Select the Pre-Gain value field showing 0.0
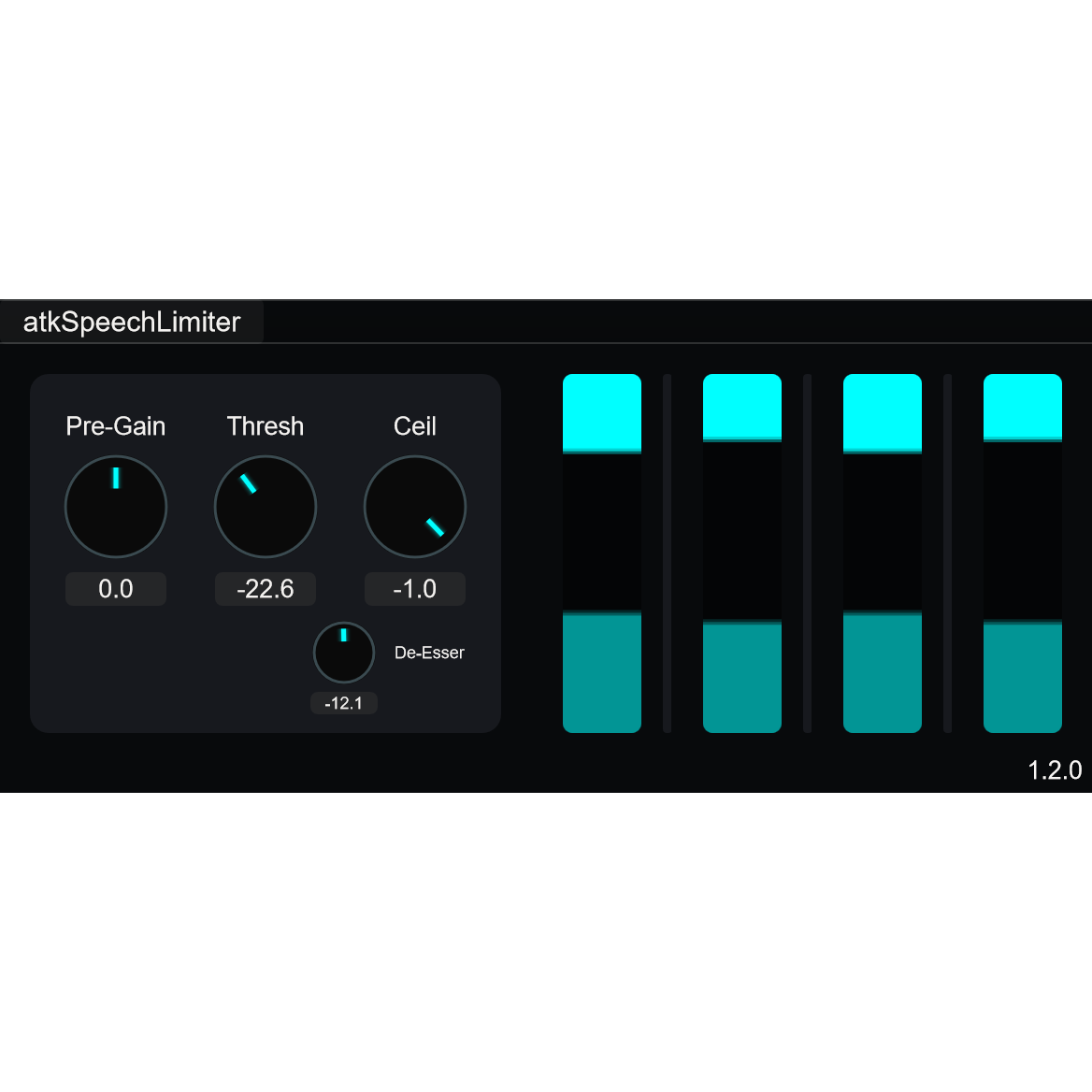The height and width of the screenshot is (1092, 1092). click(116, 589)
